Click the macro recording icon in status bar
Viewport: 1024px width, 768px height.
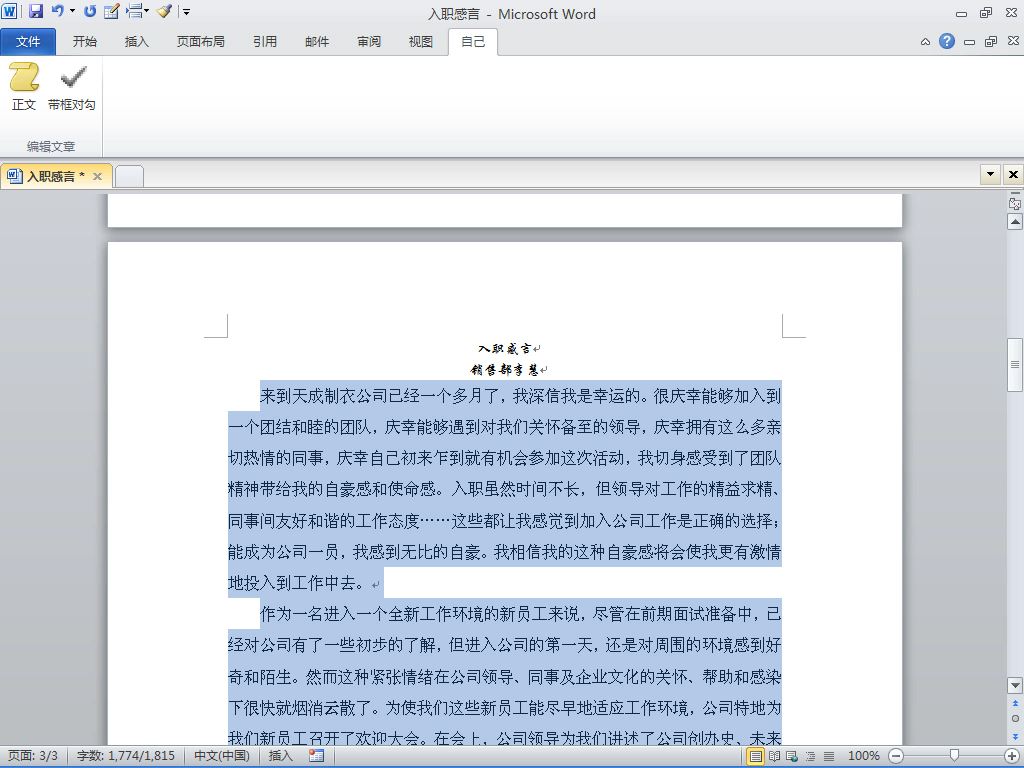click(x=317, y=756)
